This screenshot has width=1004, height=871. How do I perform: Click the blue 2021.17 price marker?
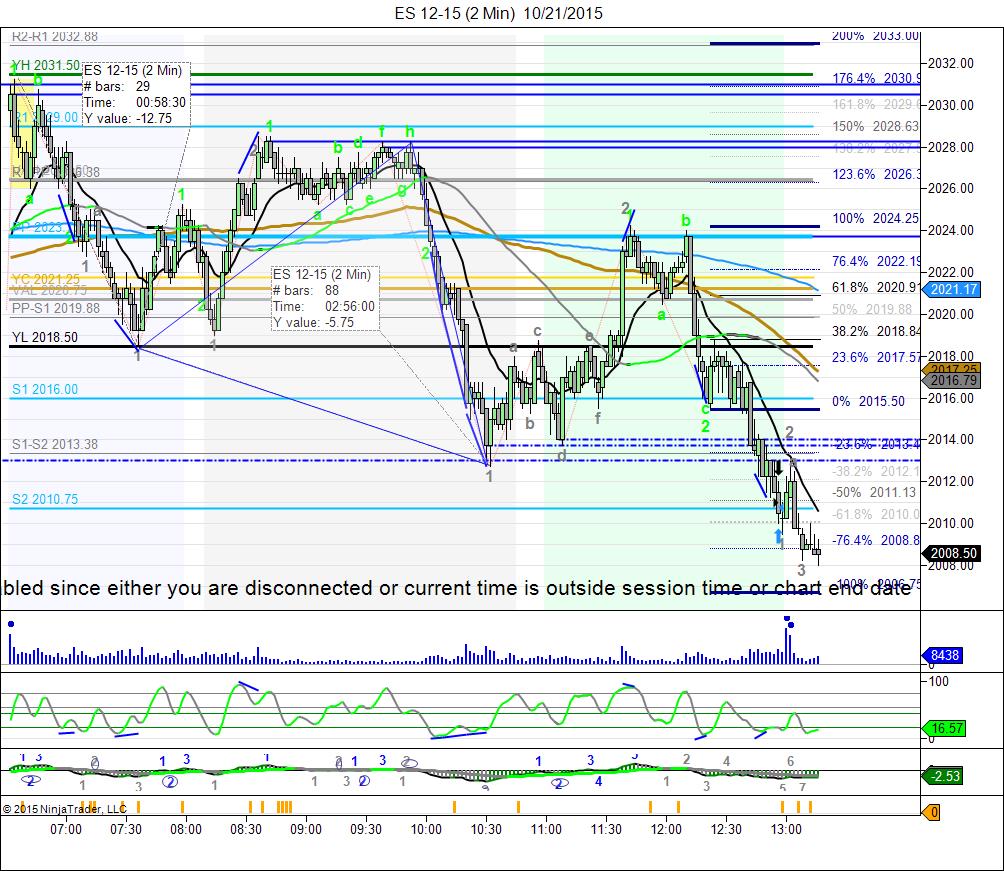(x=951, y=289)
